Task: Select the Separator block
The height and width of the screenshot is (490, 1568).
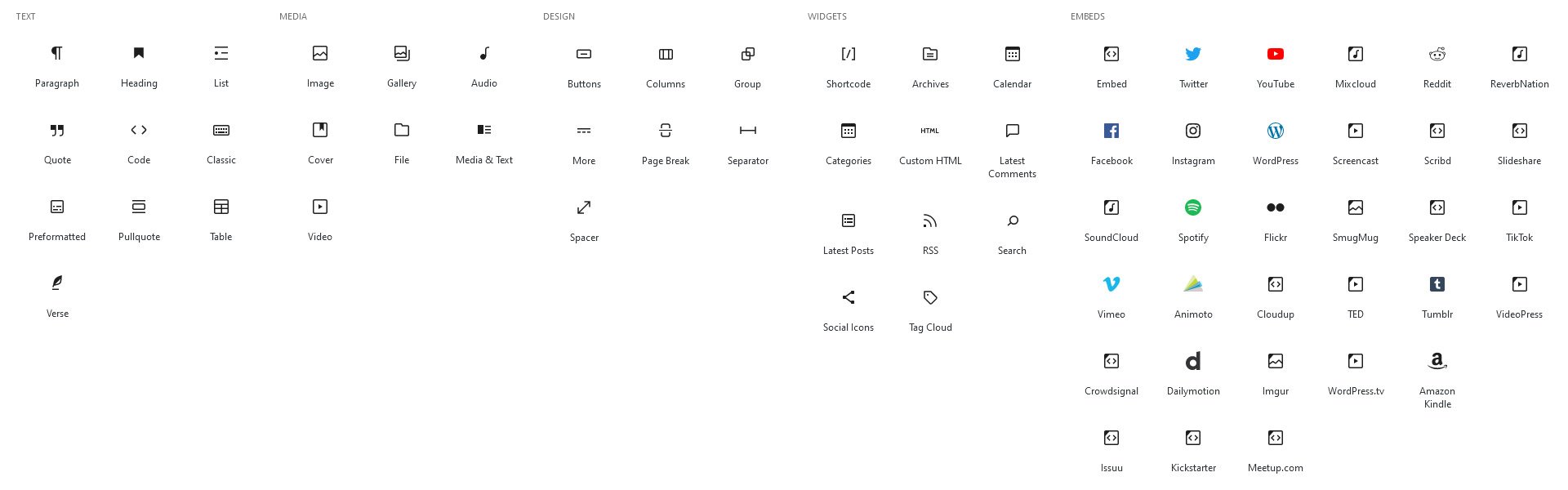Action: (x=747, y=144)
